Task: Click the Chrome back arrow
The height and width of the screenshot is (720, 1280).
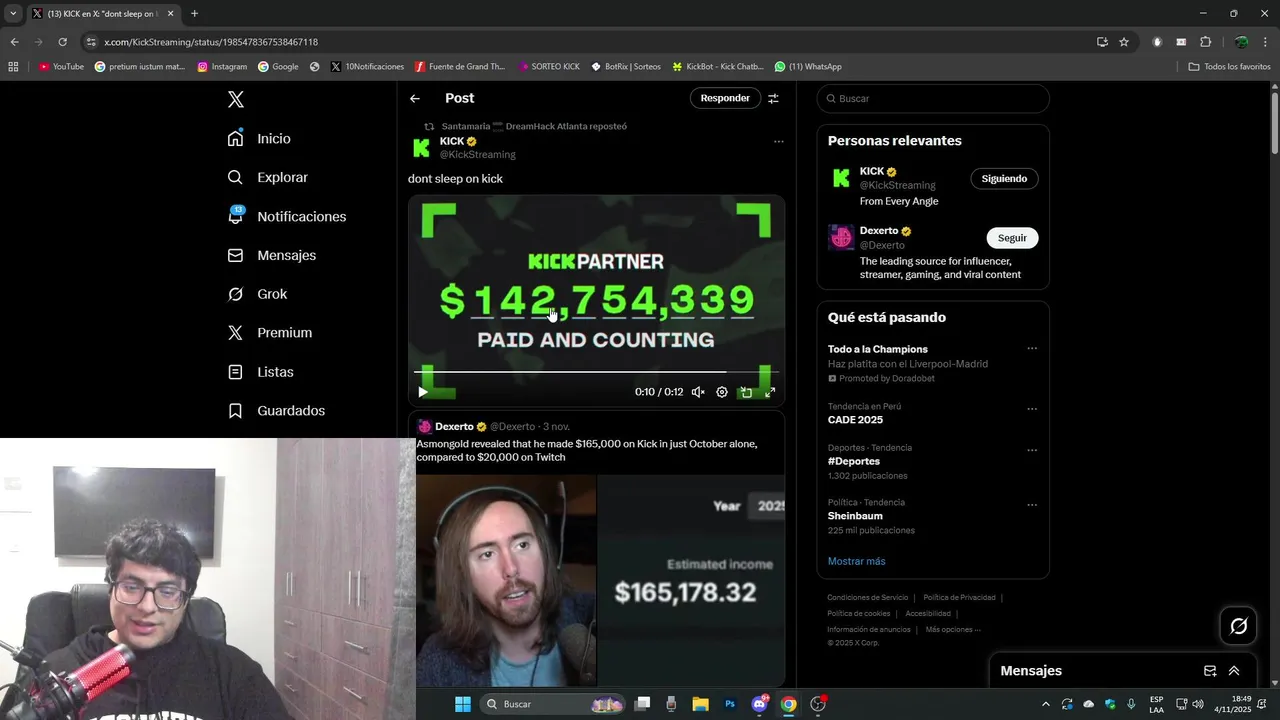Action: [14, 42]
